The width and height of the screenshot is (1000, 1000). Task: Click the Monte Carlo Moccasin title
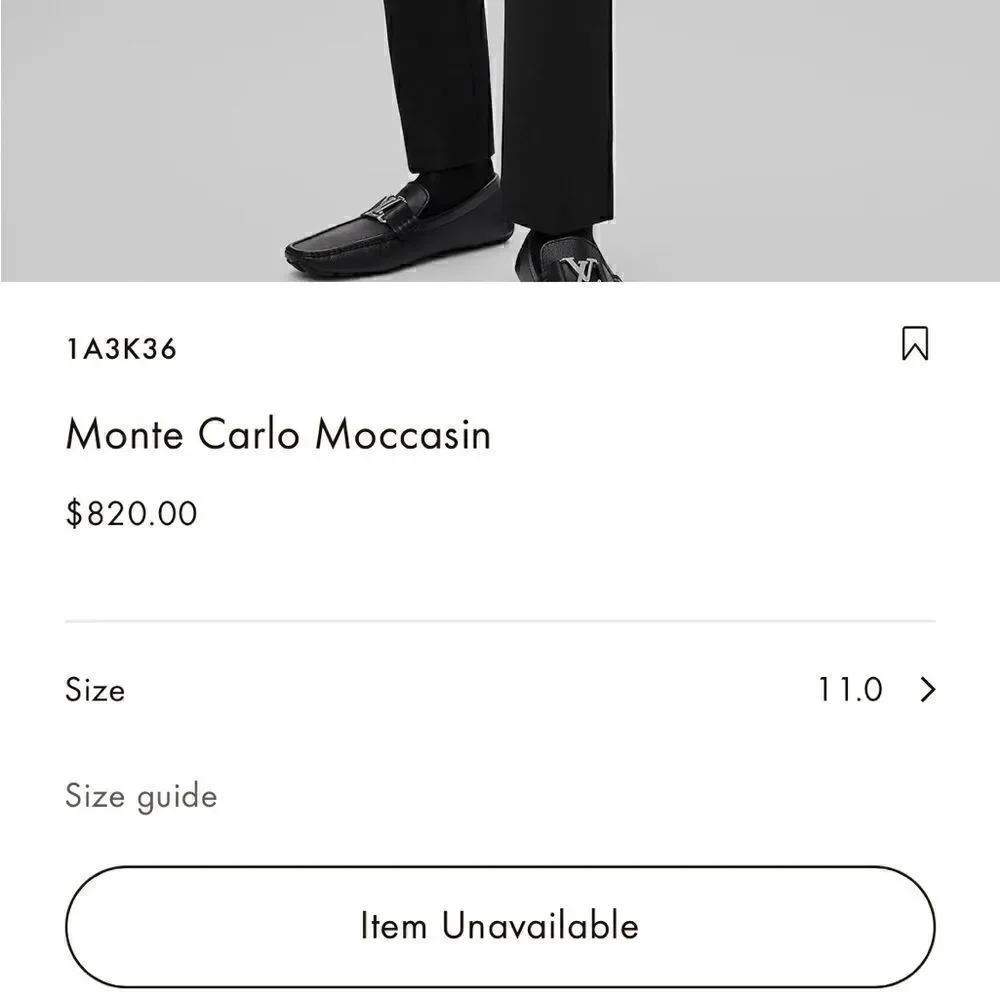click(278, 434)
